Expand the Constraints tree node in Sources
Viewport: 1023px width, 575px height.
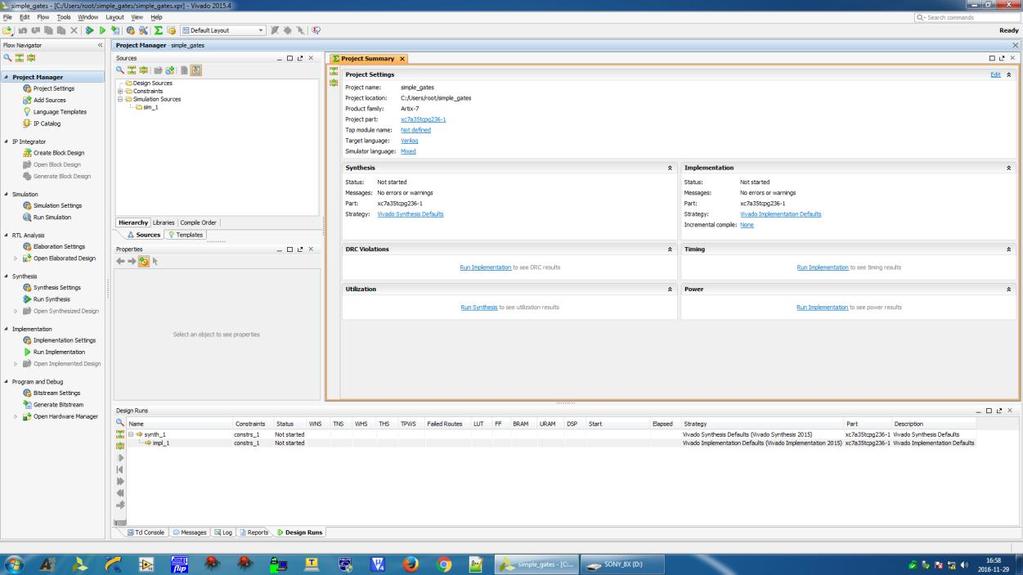(x=120, y=91)
